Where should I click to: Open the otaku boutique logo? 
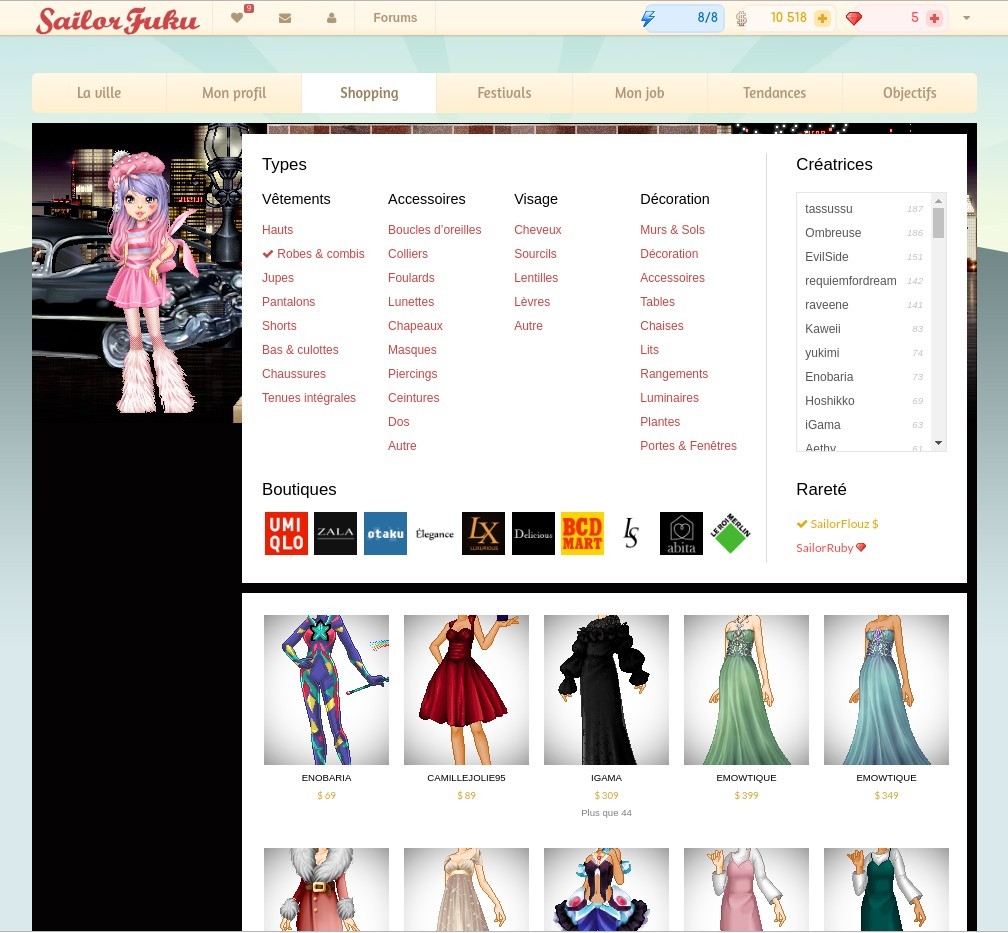tap(385, 533)
